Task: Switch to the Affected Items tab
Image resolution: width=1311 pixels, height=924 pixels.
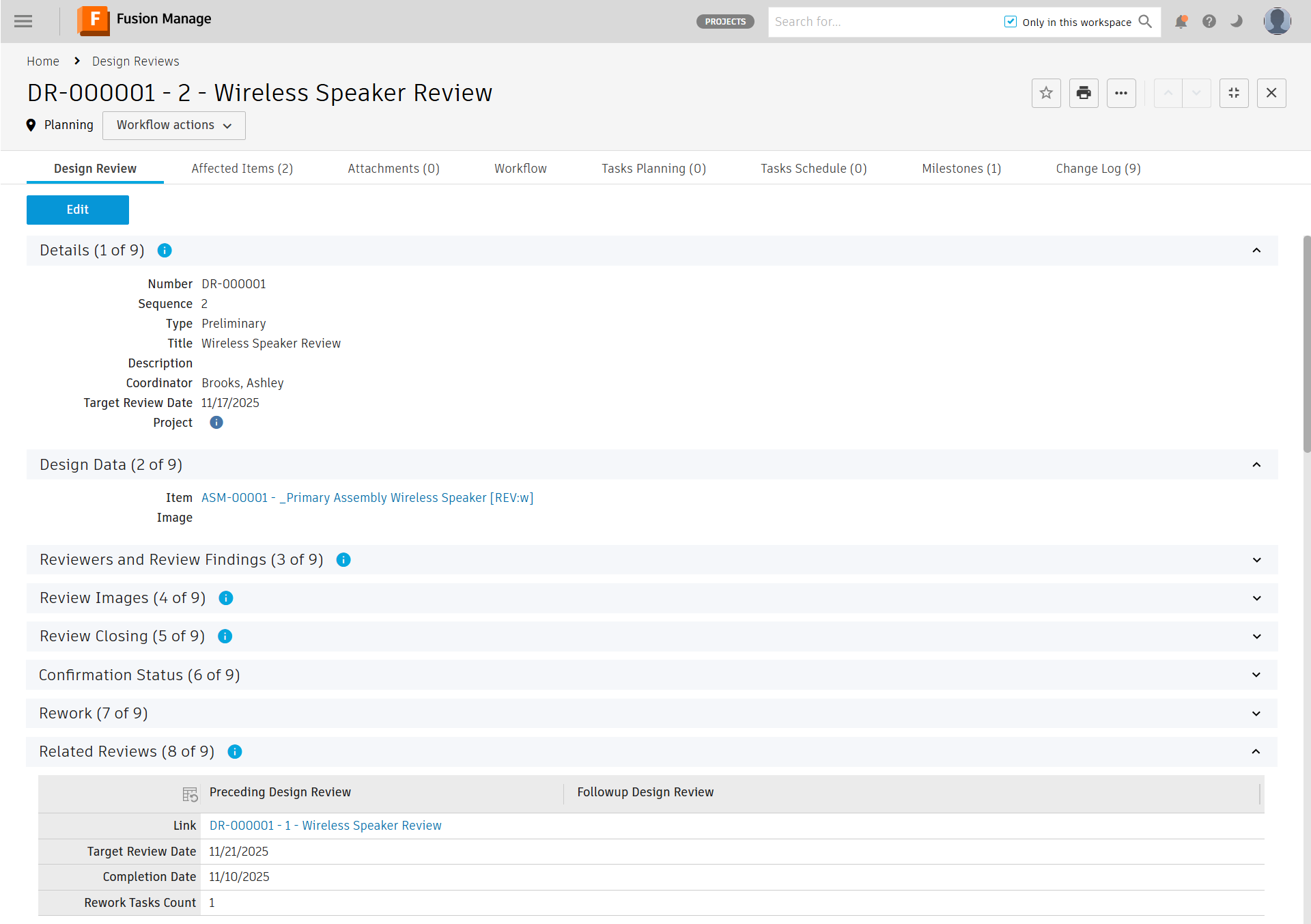Action: tap(242, 169)
